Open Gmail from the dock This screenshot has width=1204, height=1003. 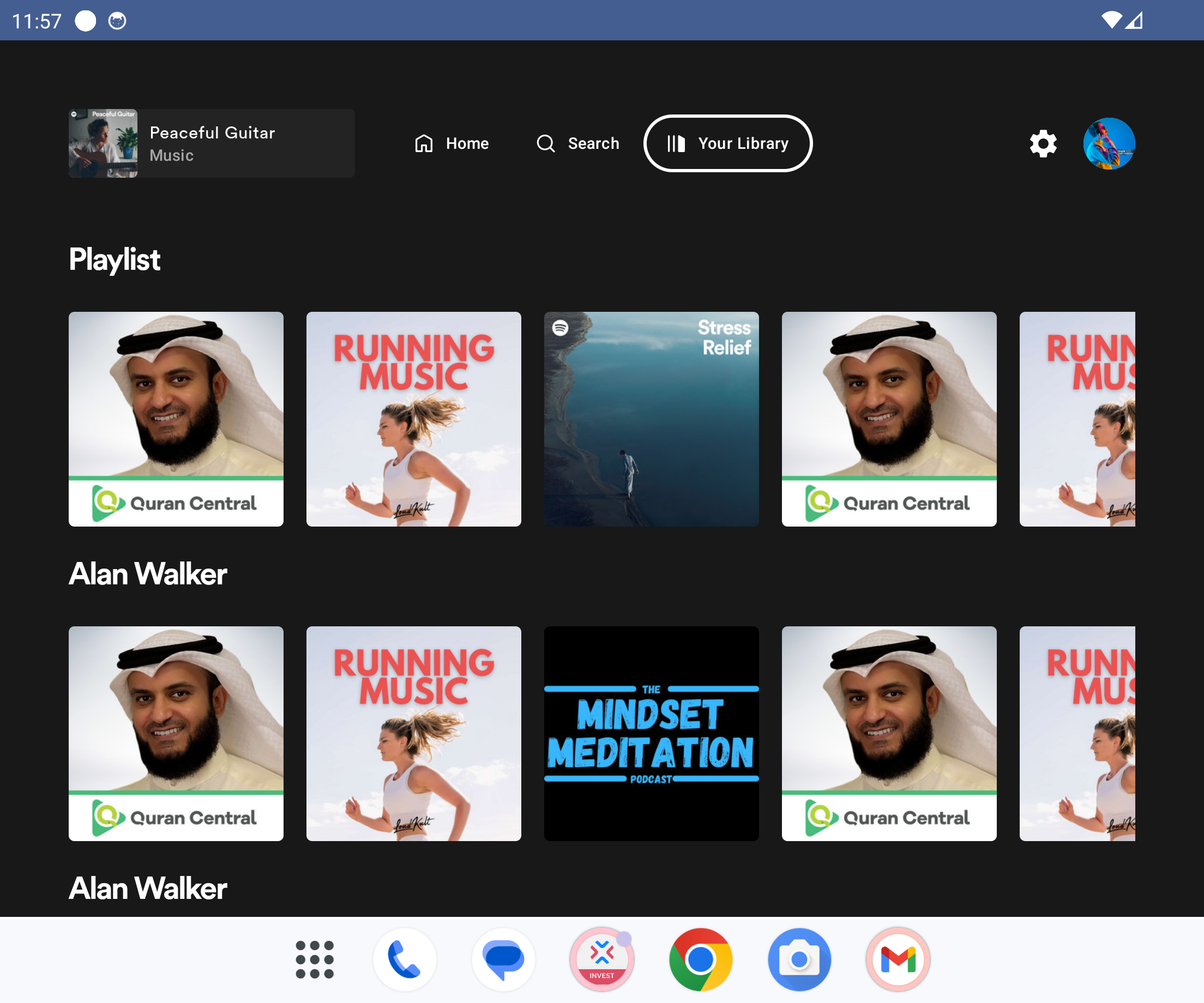tap(898, 959)
